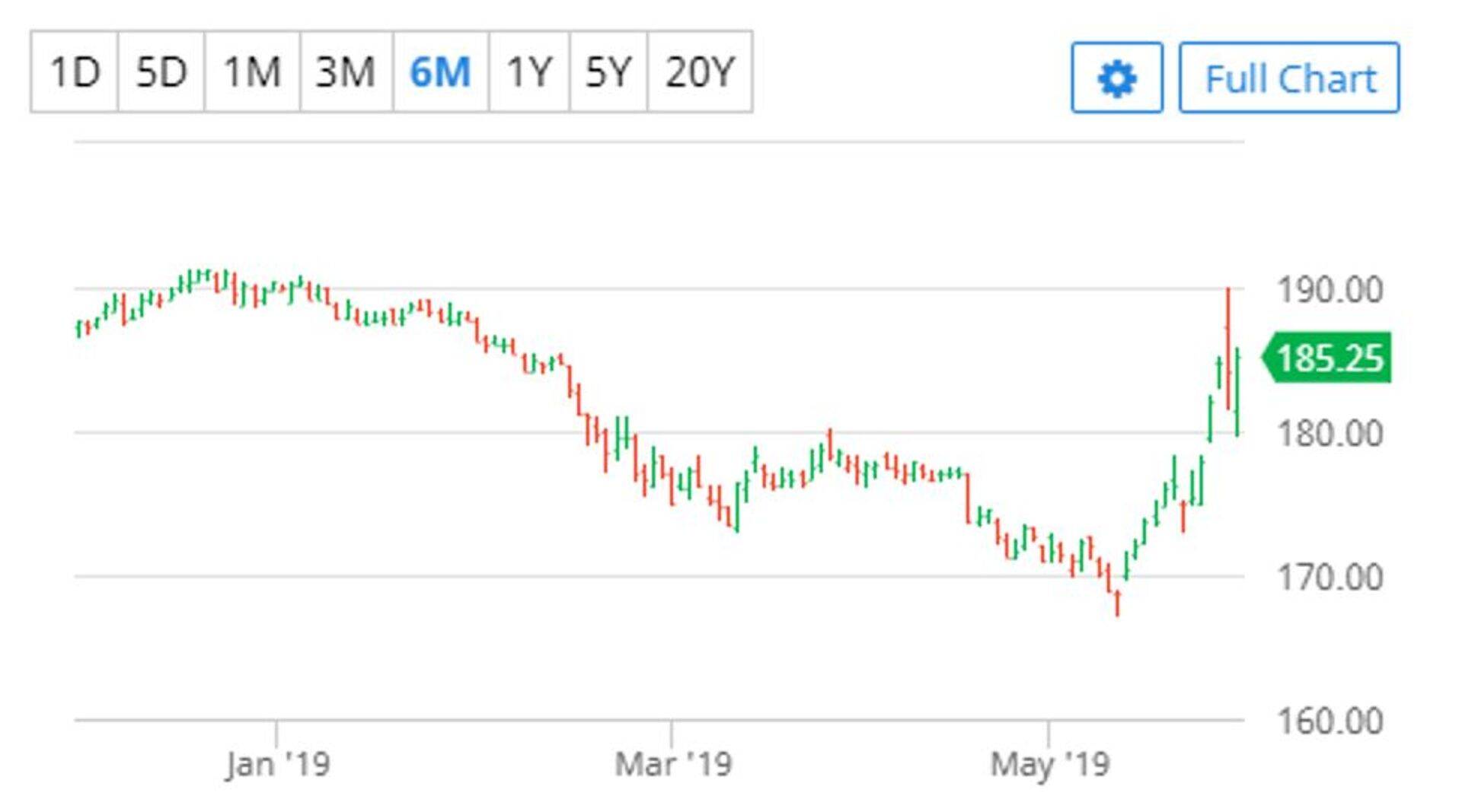Click the 160.00 price axis label

pyautogui.click(x=1329, y=721)
